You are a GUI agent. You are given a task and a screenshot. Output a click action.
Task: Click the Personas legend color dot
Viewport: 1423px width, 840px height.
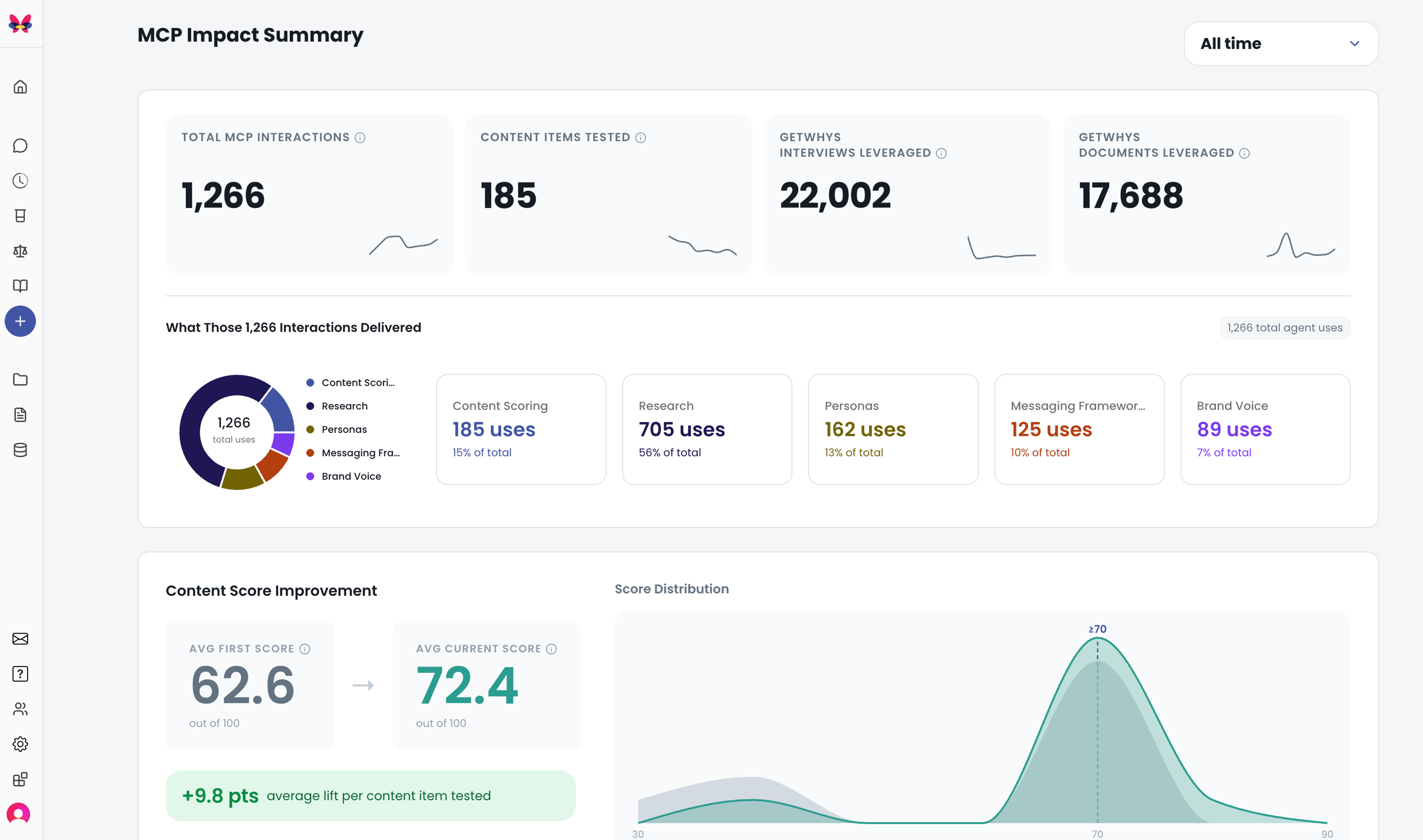(x=310, y=430)
